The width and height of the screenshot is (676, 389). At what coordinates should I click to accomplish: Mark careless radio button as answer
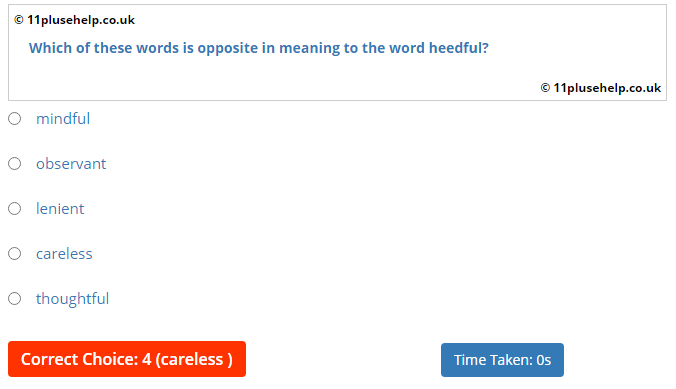[x=15, y=254]
